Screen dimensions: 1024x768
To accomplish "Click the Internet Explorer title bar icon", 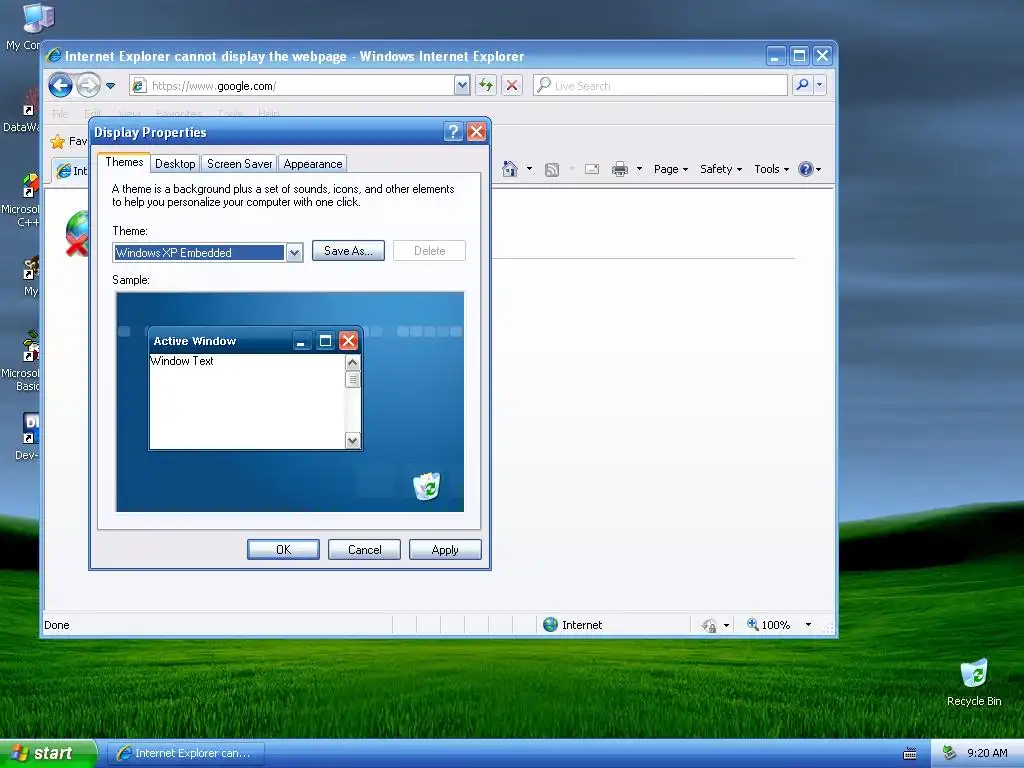I will (54, 56).
